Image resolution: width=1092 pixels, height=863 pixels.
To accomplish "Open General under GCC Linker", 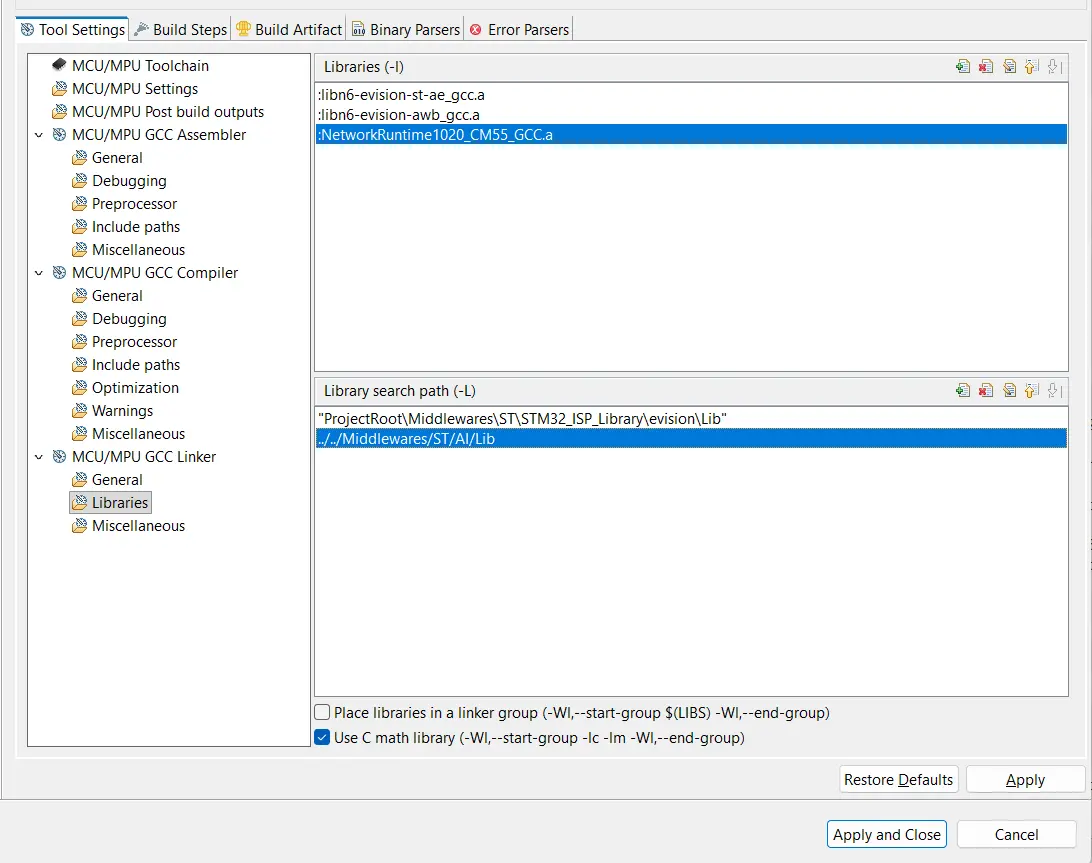I will pos(117,479).
